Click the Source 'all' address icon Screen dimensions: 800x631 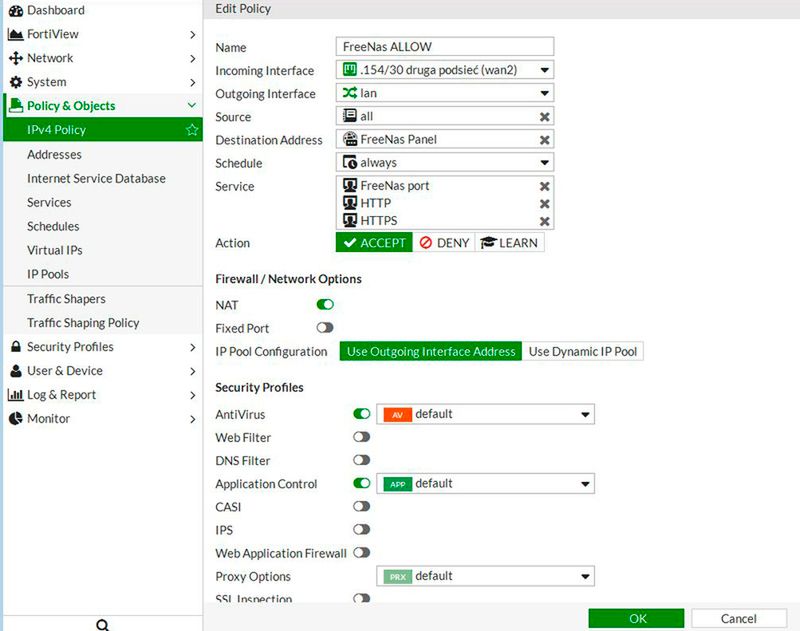pyautogui.click(x=349, y=116)
